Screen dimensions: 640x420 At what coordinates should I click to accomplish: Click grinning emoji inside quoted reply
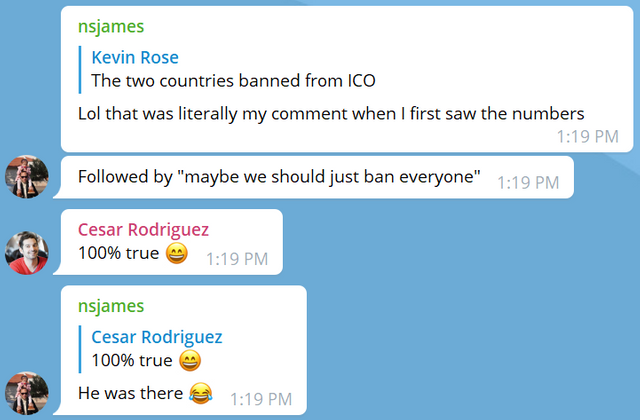pyautogui.click(x=190, y=360)
